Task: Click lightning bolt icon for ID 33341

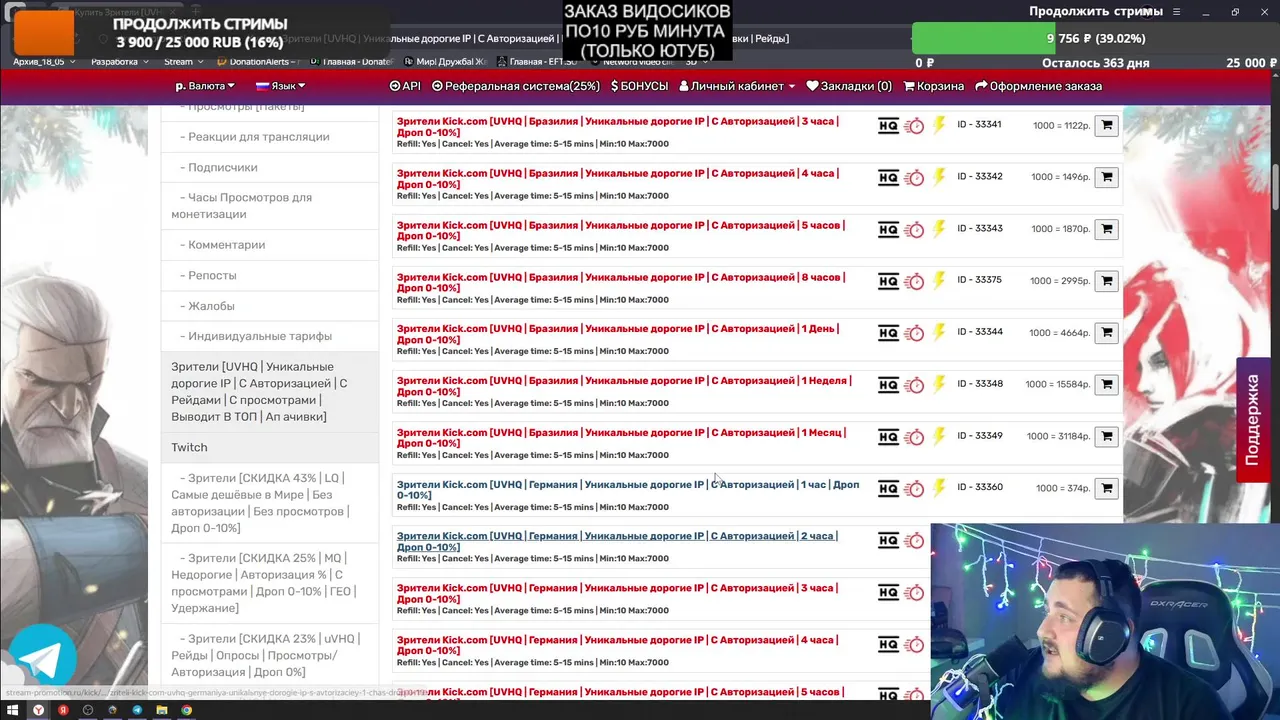Action: pos(939,125)
